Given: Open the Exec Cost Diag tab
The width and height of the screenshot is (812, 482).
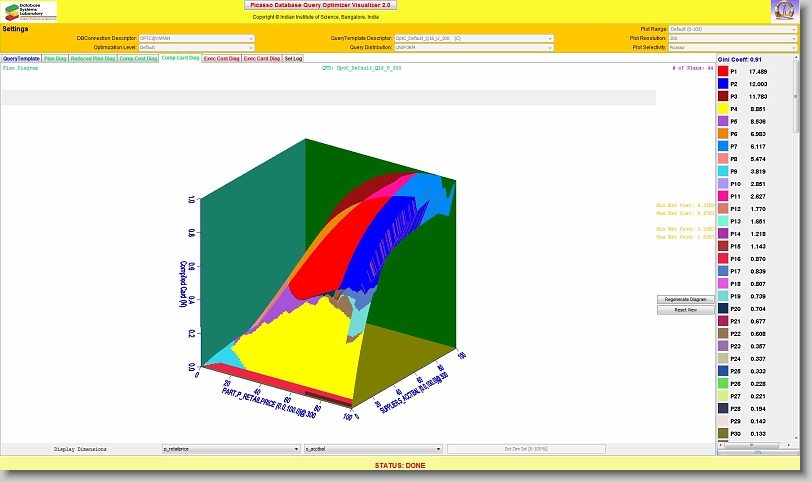Looking at the screenshot, I should pos(221,59).
